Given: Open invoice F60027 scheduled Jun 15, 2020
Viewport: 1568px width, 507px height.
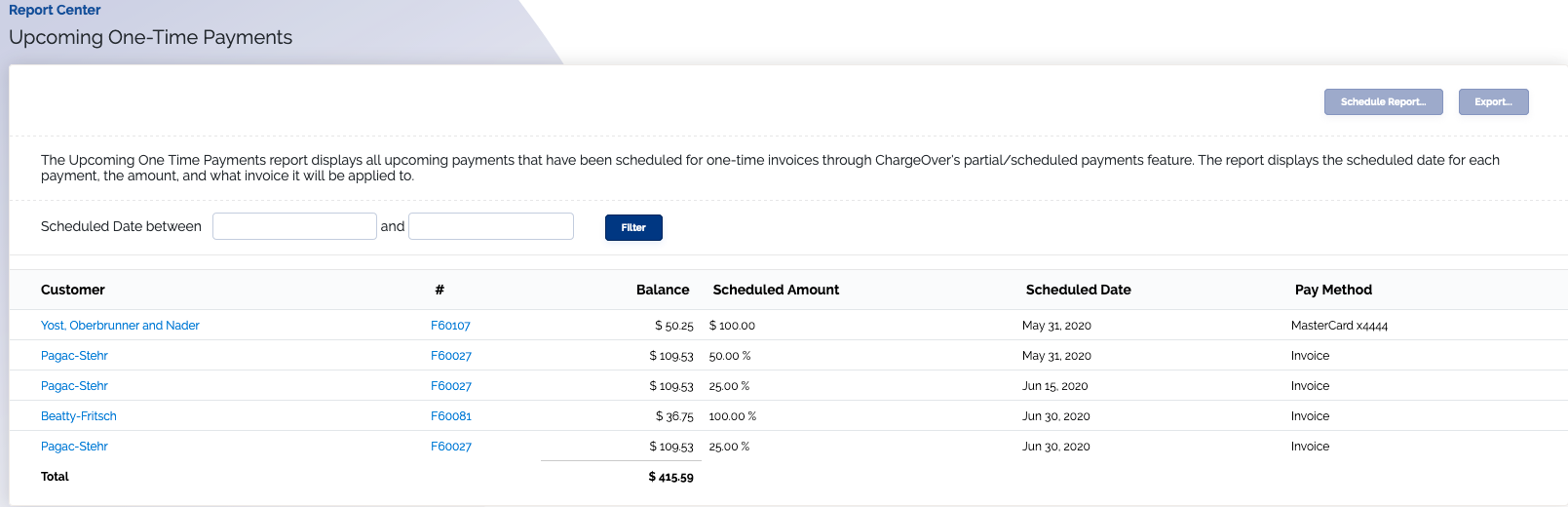Looking at the screenshot, I should click(451, 386).
